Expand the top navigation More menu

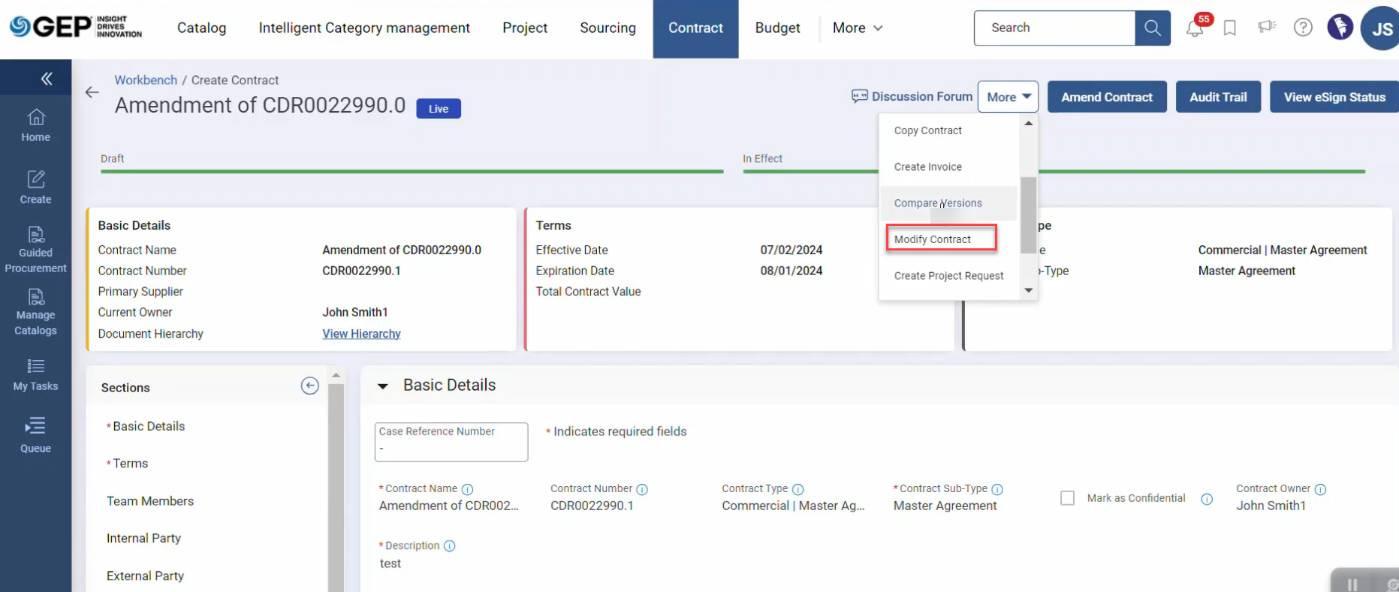click(857, 28)
